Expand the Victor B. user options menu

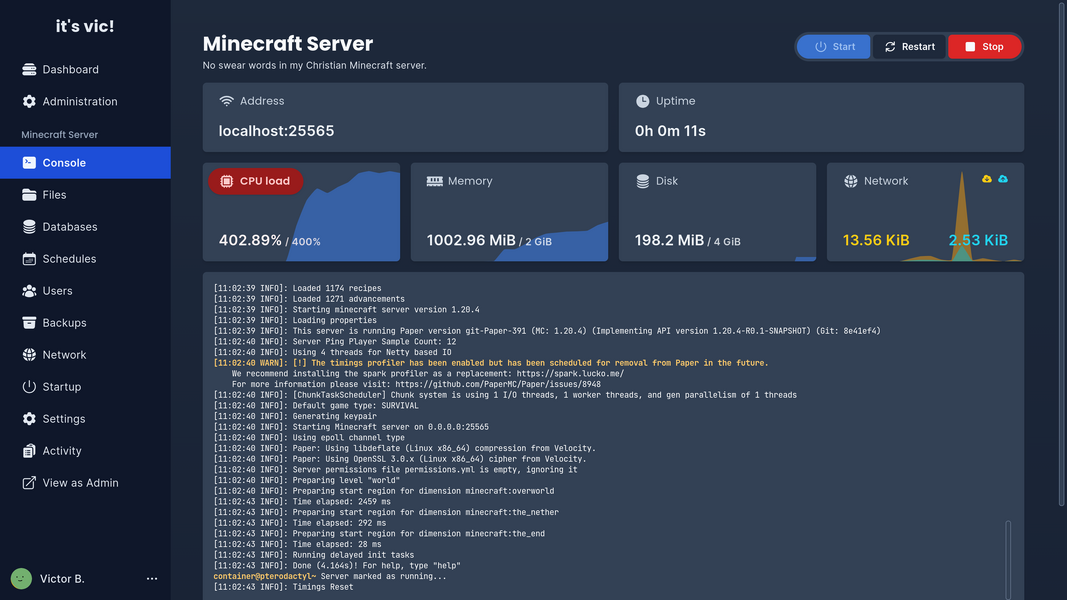point(152,579)
